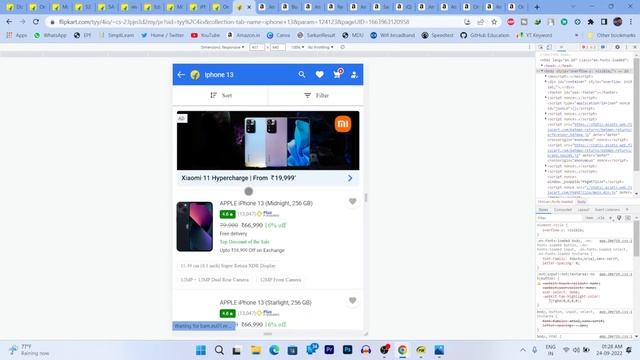Click the Styles filter input field
Image resolution: width=640 pixels, height=360 pixels.
(560, 218)
